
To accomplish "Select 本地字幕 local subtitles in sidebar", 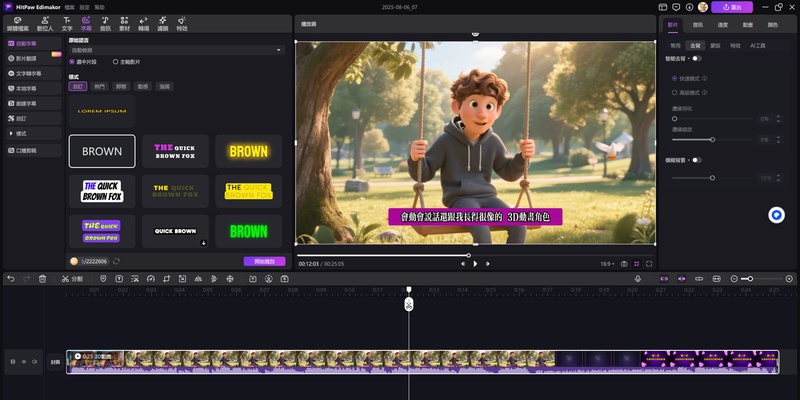I will (34, 88).
